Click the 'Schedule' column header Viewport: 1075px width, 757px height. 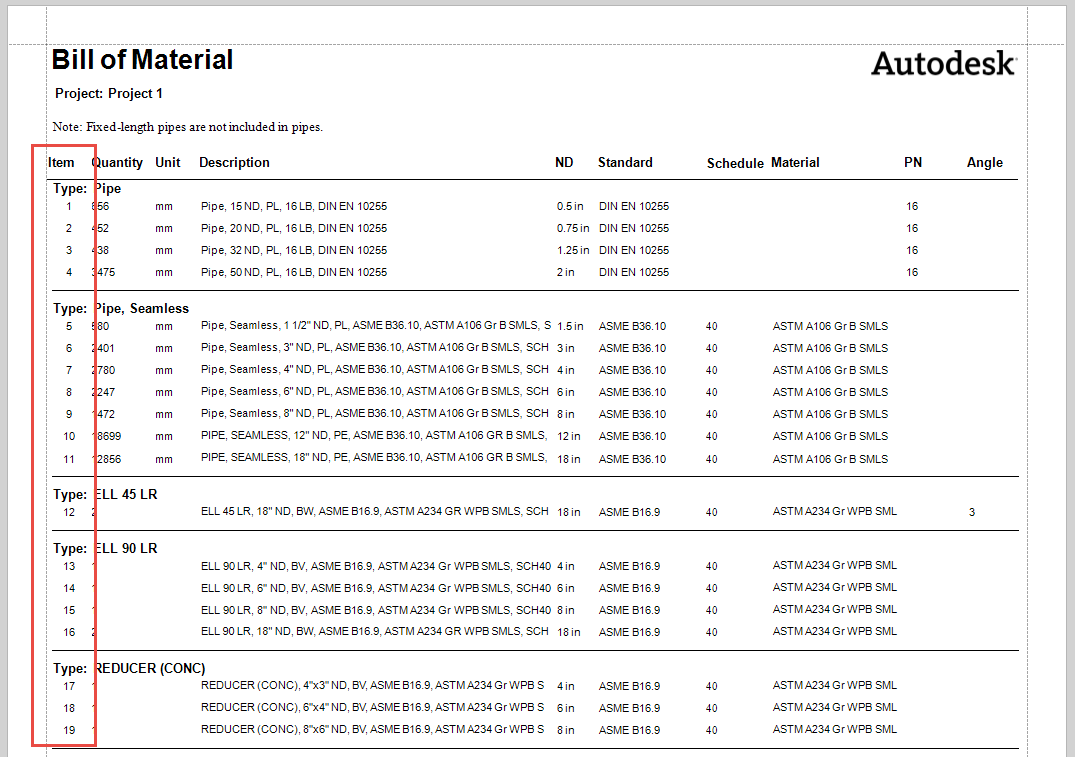tap(735, 163)
